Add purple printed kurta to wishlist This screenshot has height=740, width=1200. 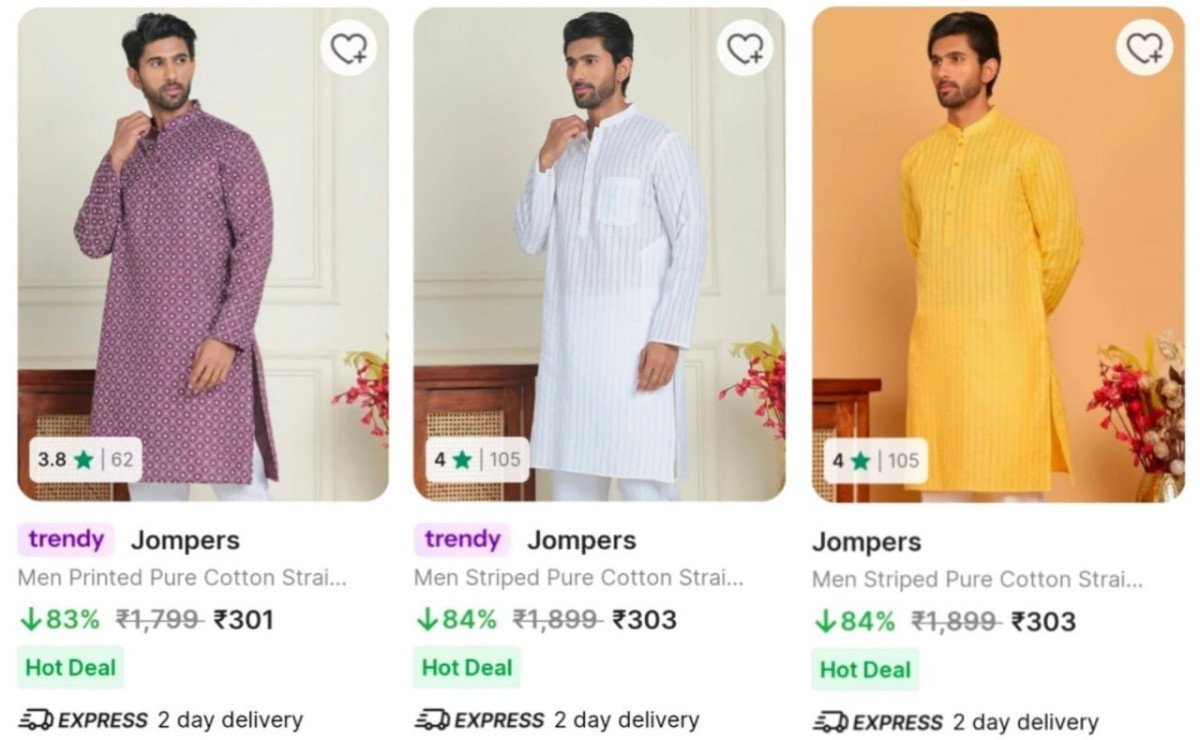point(348,47)
